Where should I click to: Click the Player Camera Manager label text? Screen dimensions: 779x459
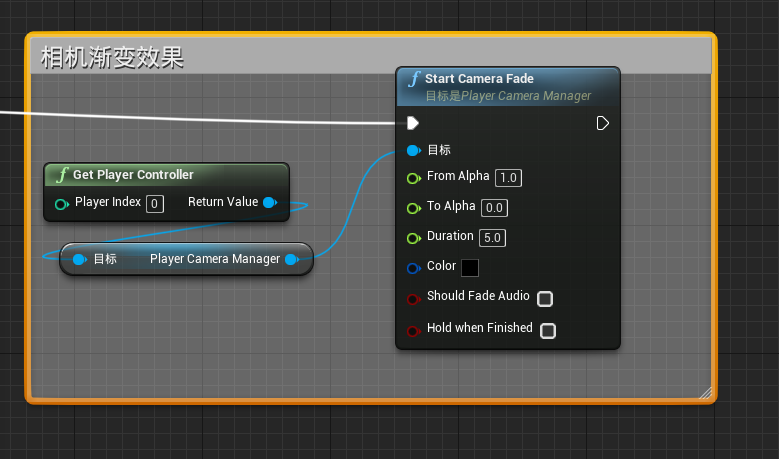(x=215, y=259)
